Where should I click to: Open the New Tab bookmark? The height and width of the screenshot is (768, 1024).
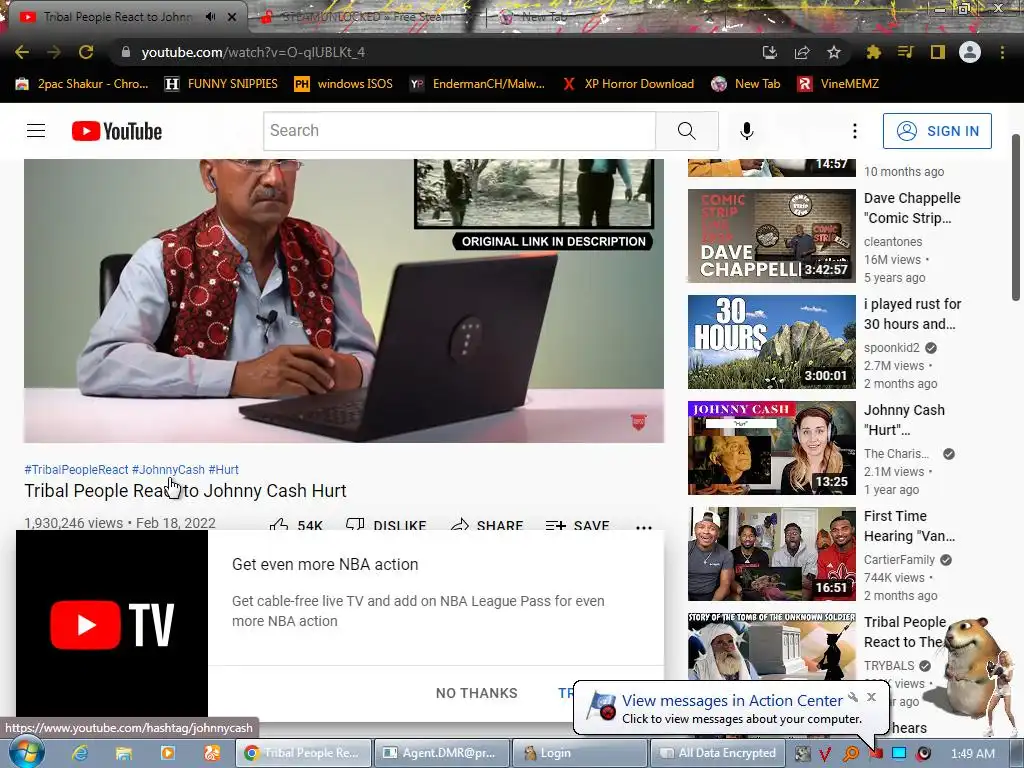click(x=746, y=84)
